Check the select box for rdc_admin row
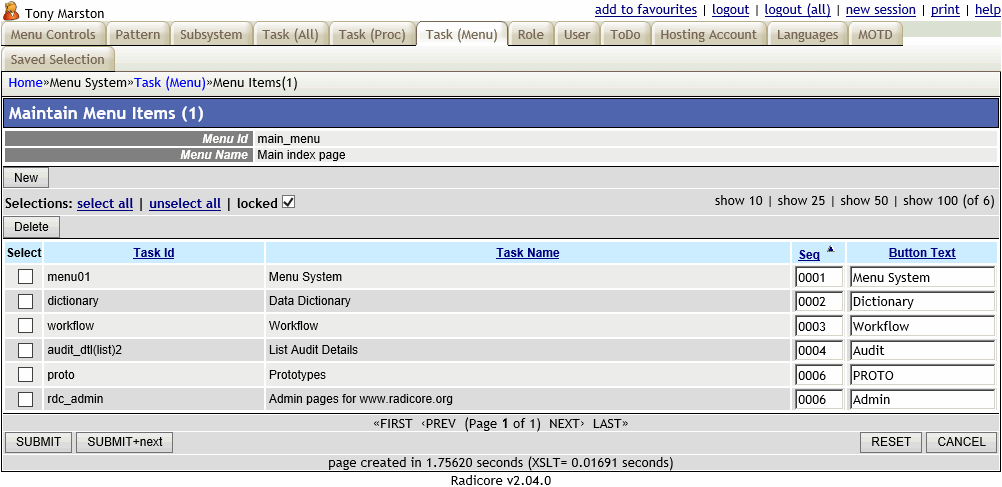Viewport: 1002px width, 487px height. (25, 399)
